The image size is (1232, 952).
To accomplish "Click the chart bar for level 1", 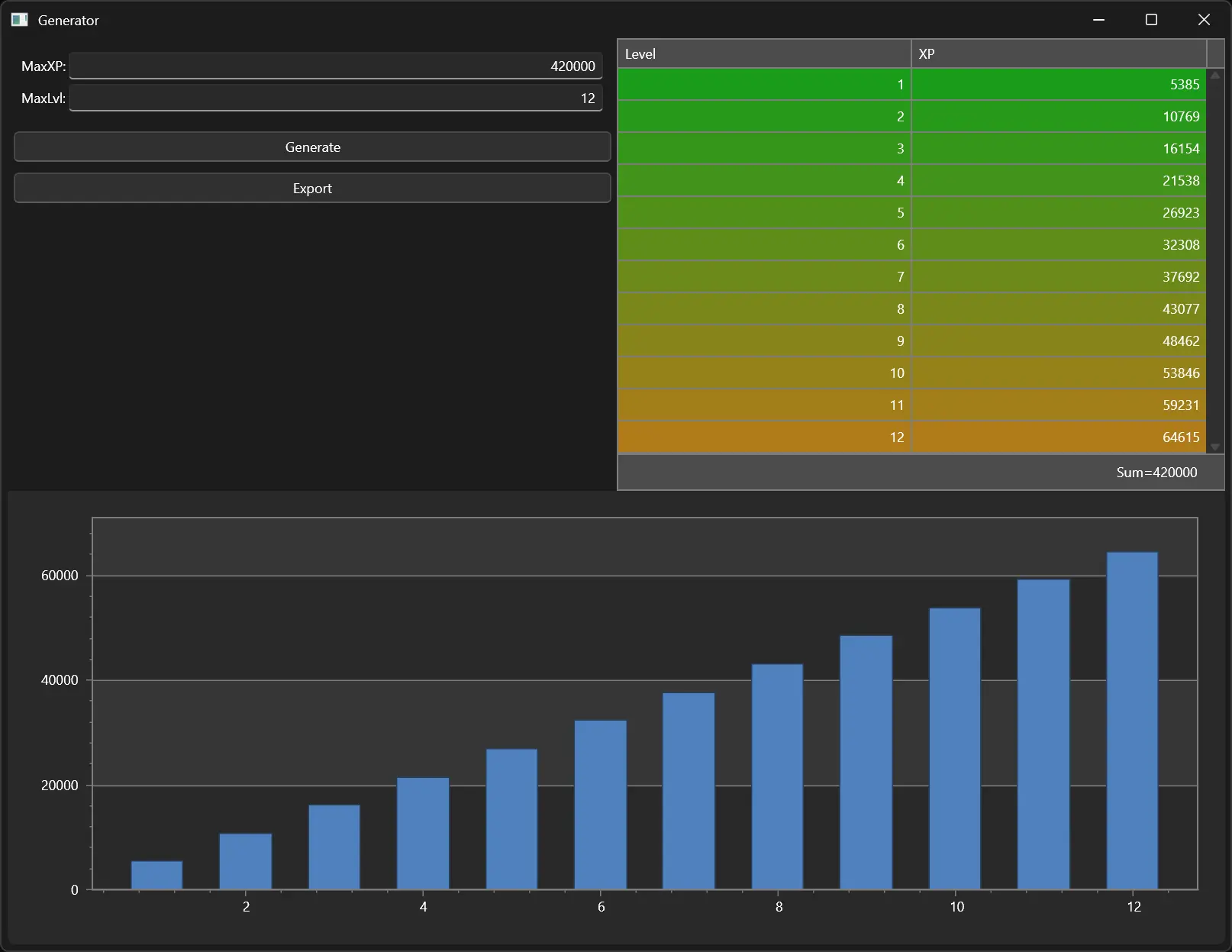I will (x=156, y=875).
